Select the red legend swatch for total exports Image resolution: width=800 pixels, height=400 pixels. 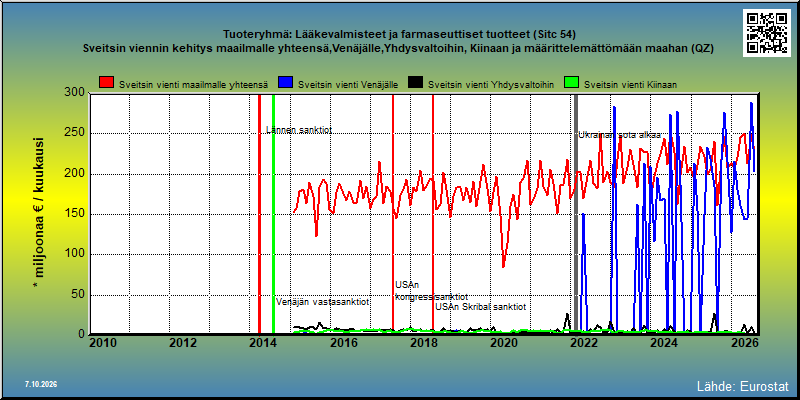click(107, 83)
